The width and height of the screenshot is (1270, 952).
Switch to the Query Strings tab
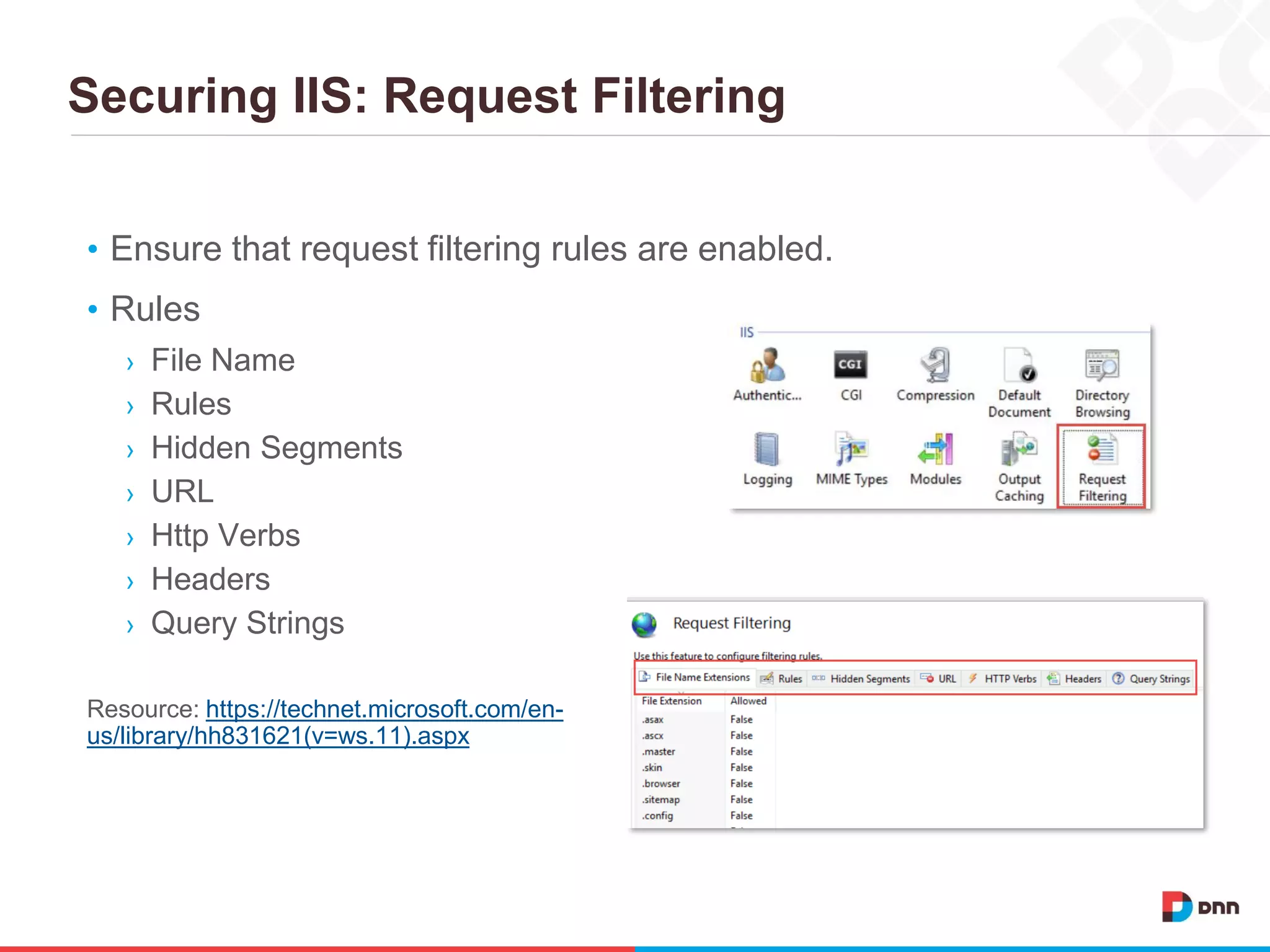1152,679
